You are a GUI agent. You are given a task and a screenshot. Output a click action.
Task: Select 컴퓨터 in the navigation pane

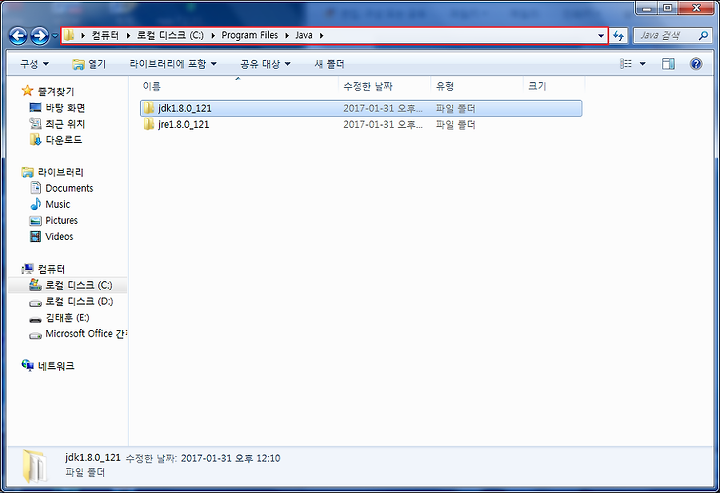51,269
